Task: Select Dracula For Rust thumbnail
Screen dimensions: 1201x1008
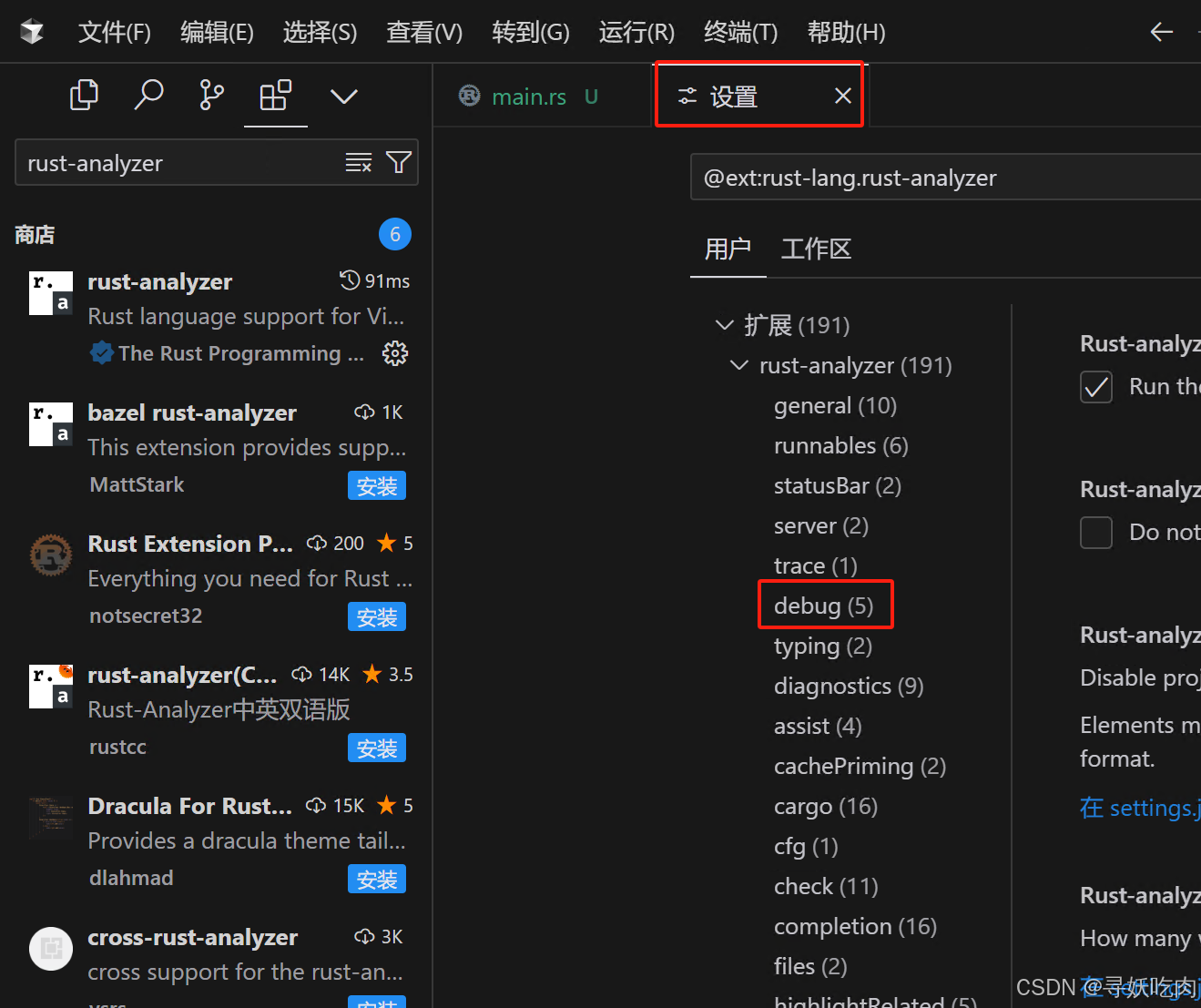Action: tap(51, 818)
